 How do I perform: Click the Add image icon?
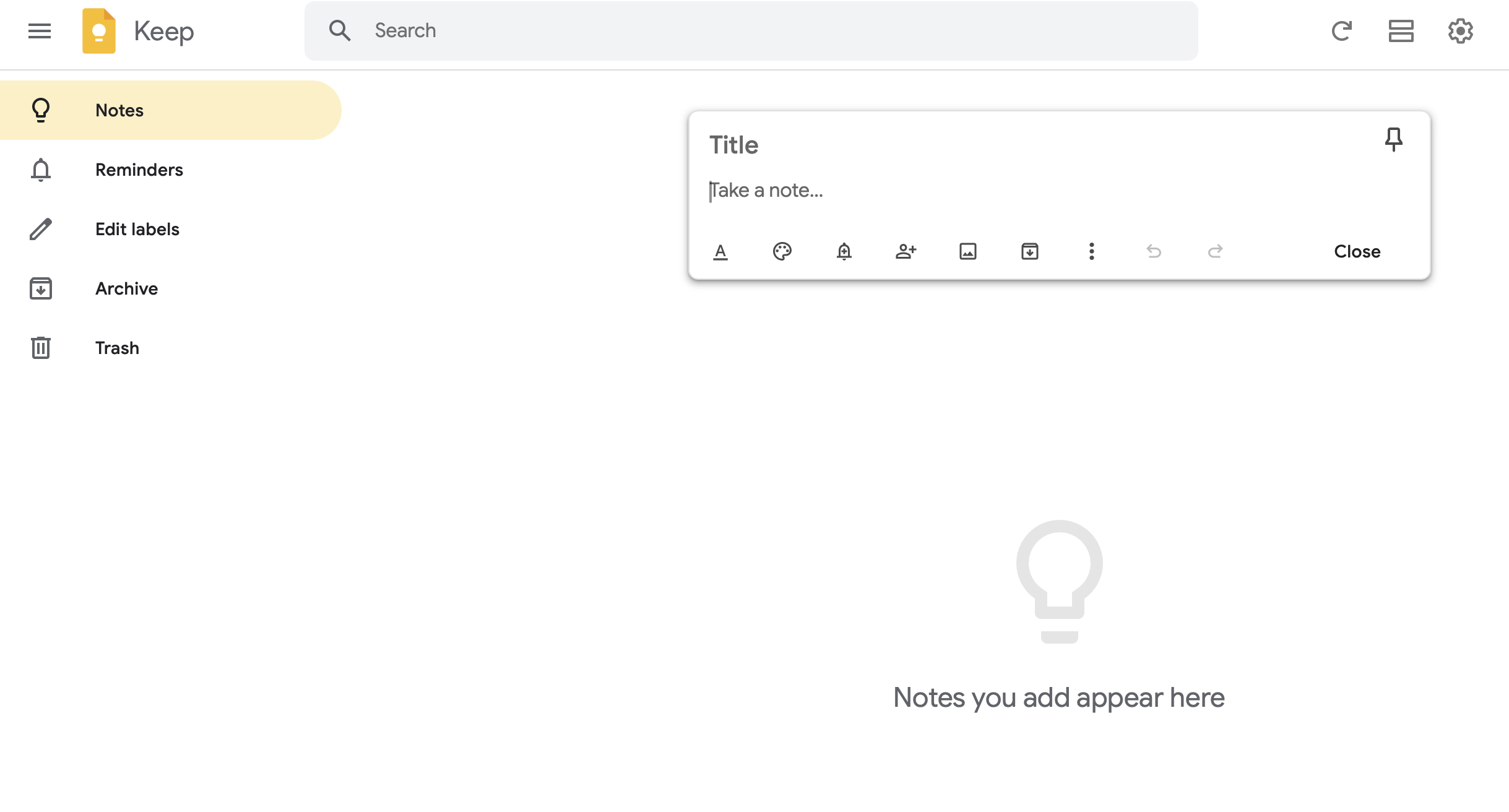pos(968,251)
